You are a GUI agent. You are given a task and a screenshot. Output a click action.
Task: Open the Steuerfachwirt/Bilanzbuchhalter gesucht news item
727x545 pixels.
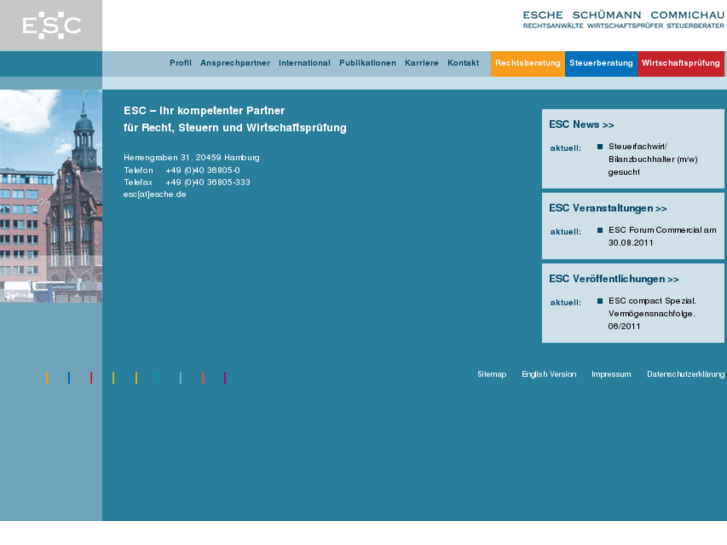click(x=653, y=159)
